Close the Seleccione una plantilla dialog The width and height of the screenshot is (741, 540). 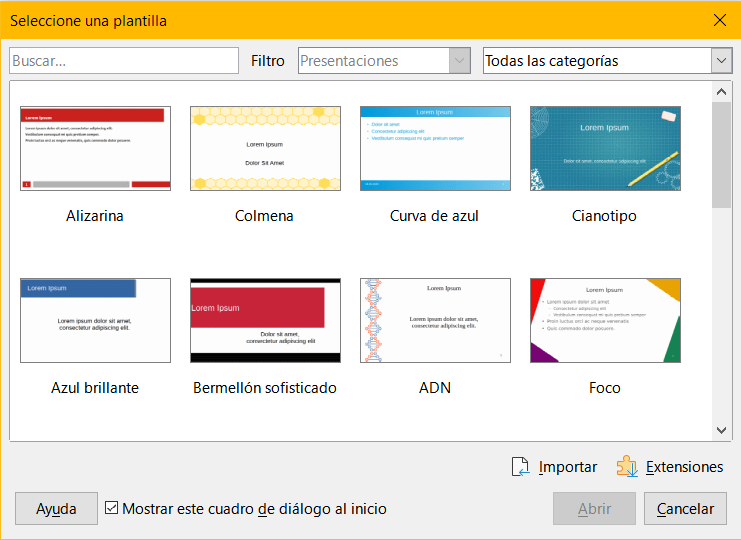(719, 20)
